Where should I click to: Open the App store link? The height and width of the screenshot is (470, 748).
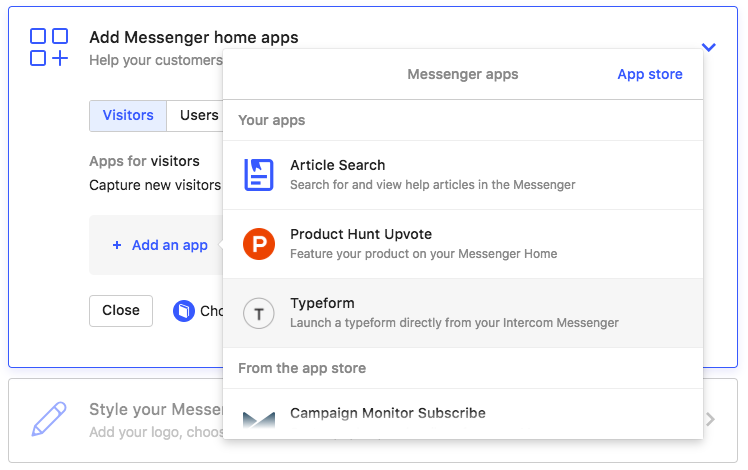pyautogui.click(x=650, y=74)
